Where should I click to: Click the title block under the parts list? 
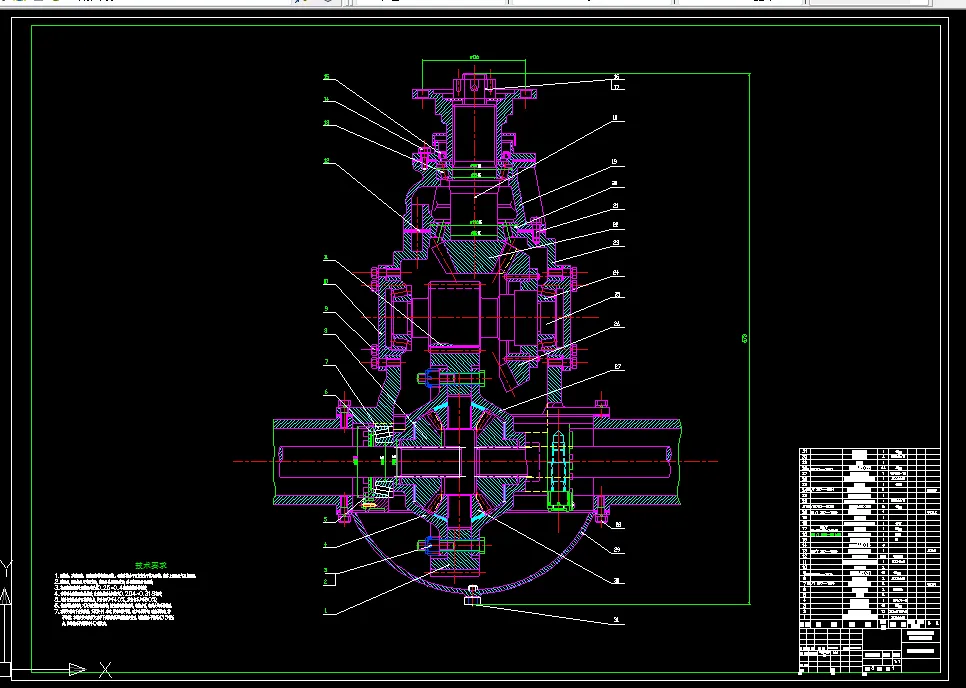(869, 650)
